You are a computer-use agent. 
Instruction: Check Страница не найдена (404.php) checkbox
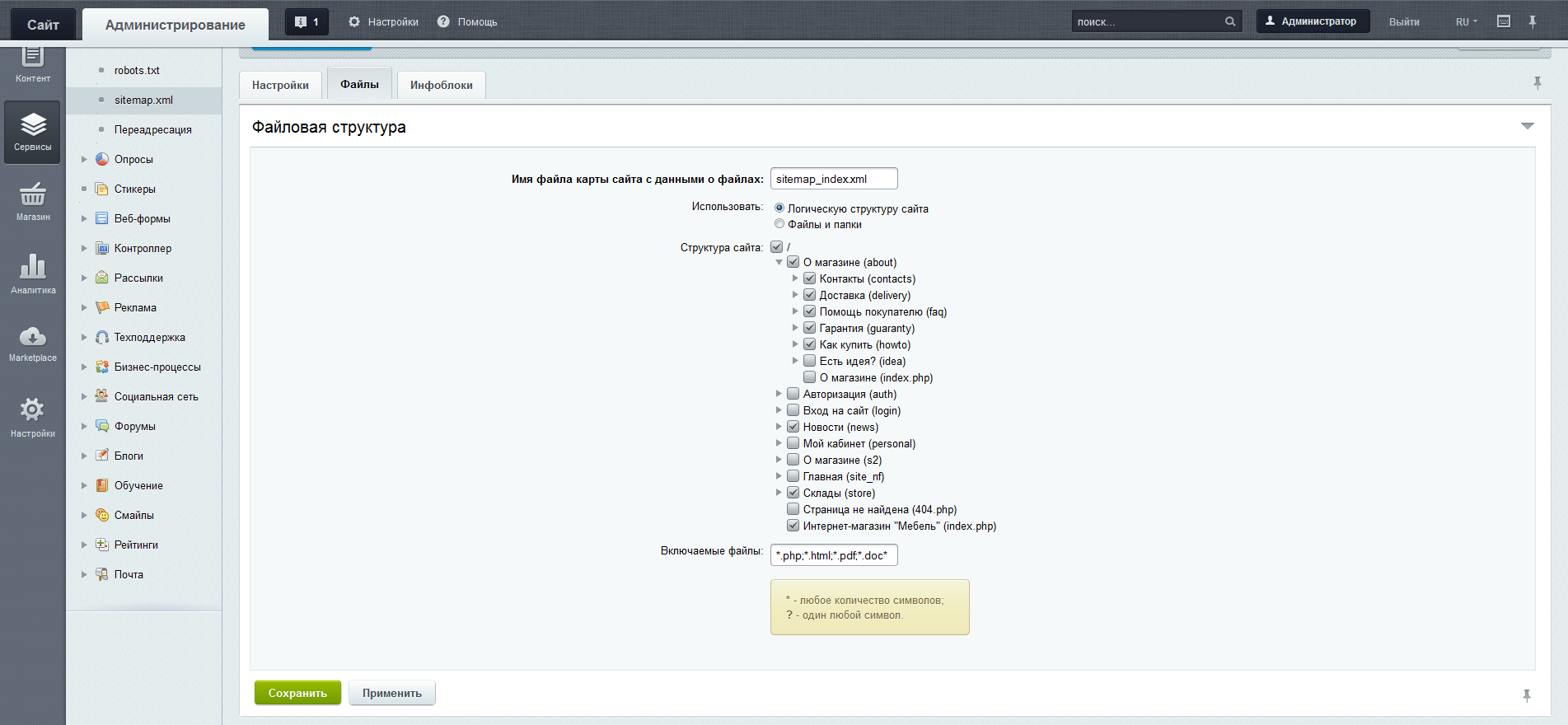pos(793,509)
